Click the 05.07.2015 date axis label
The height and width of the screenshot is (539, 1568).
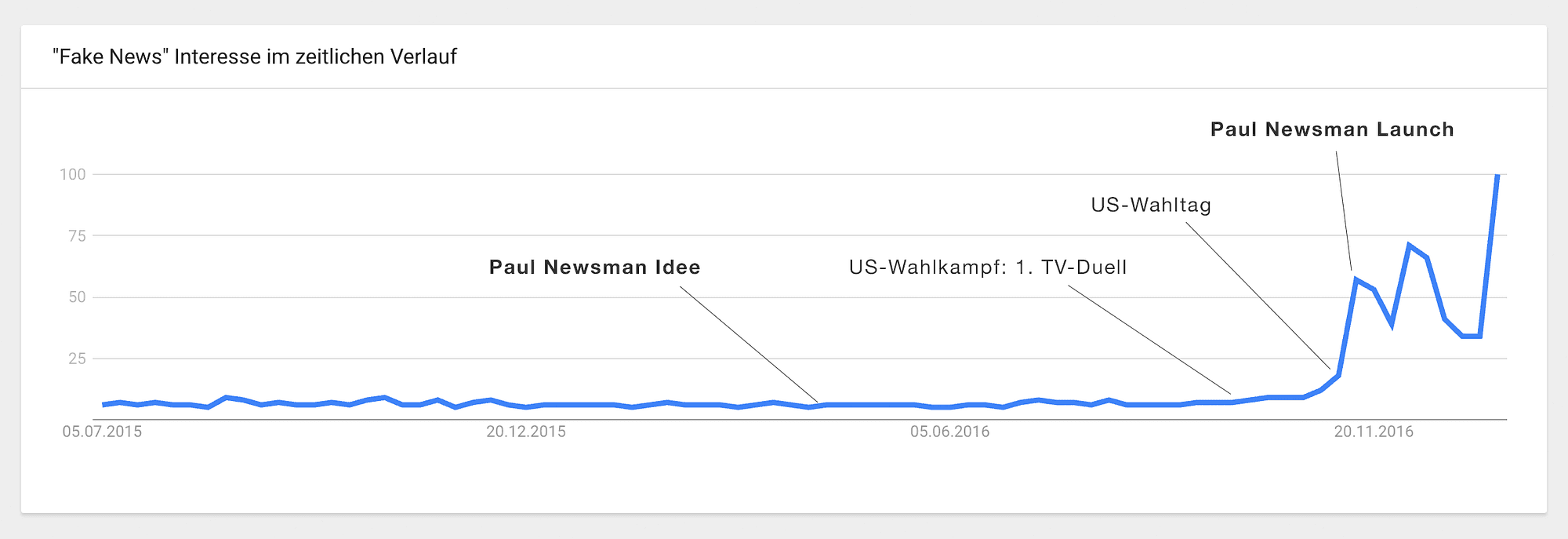coord(102,432)
